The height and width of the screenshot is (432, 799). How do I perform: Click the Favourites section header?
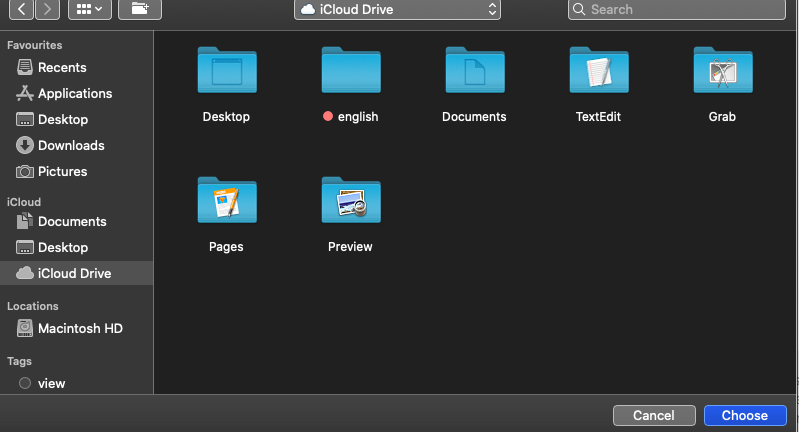click(x=35, y=45)
